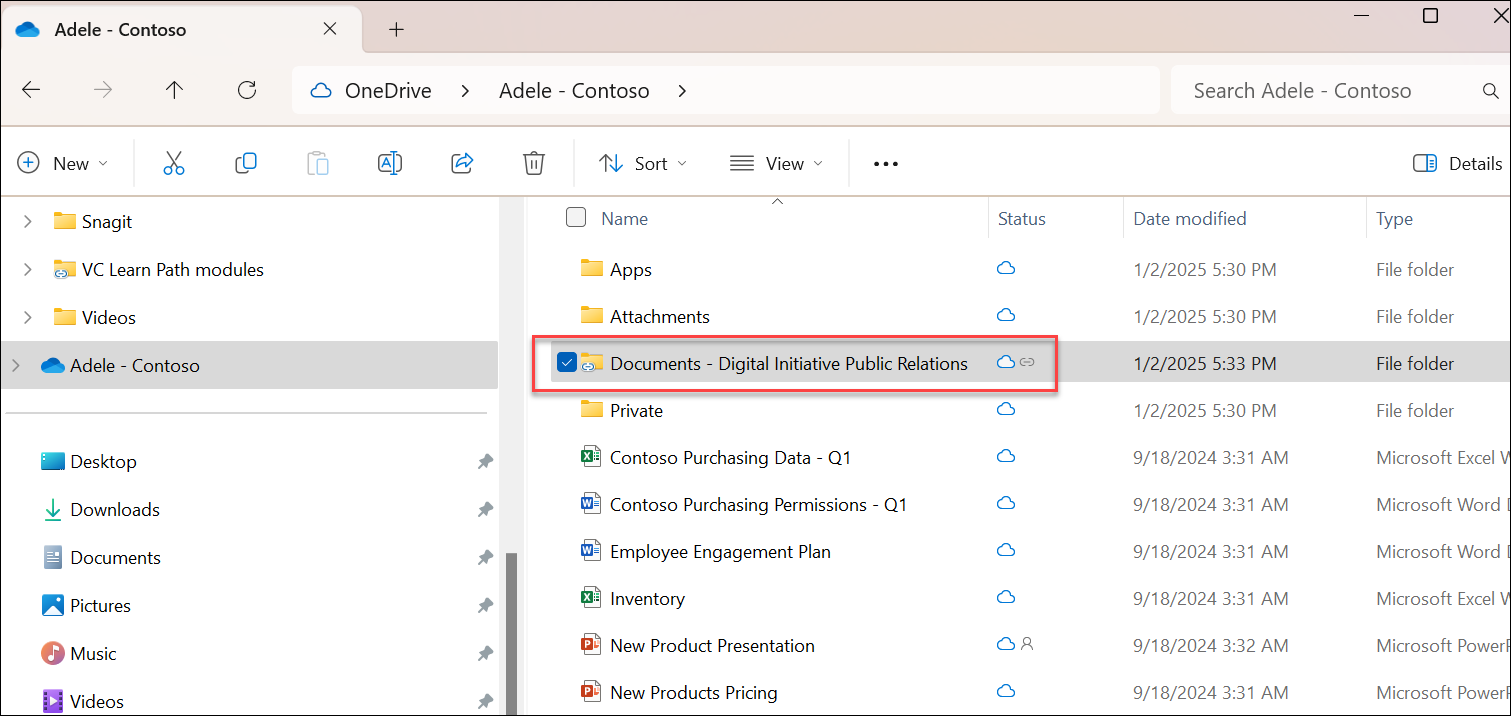Uncheck the Documents - Digital Initiative Public Relations checkbox

tap(567, 362)
